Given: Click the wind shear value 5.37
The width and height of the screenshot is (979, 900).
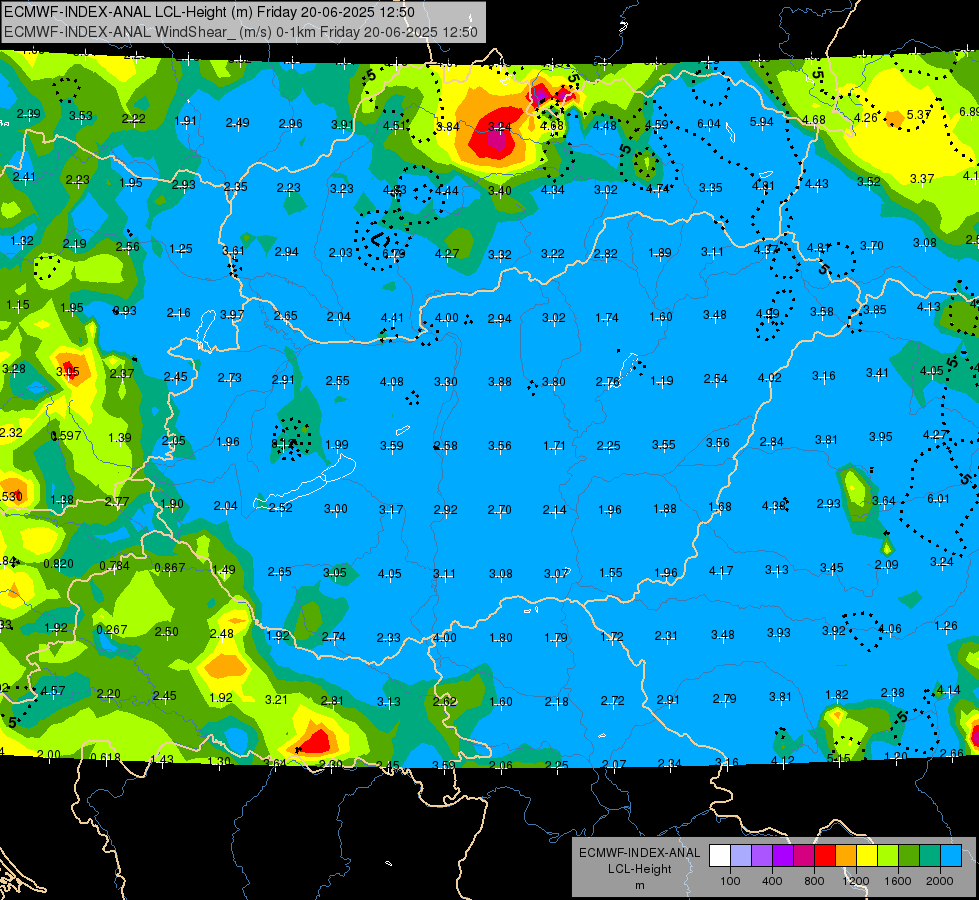Looking at the screenshot, I should point(918,115).
